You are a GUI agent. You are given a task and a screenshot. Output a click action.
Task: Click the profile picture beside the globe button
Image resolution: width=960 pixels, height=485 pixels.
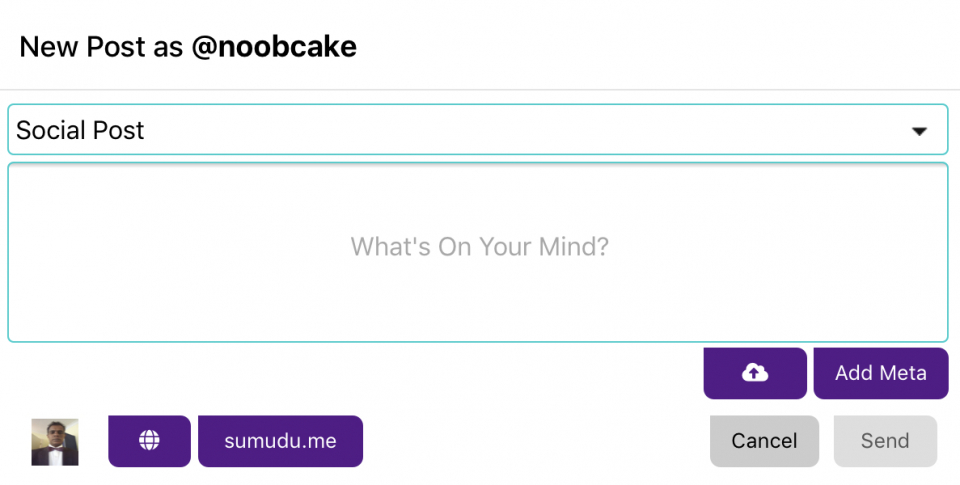click(x=55, y=442)
